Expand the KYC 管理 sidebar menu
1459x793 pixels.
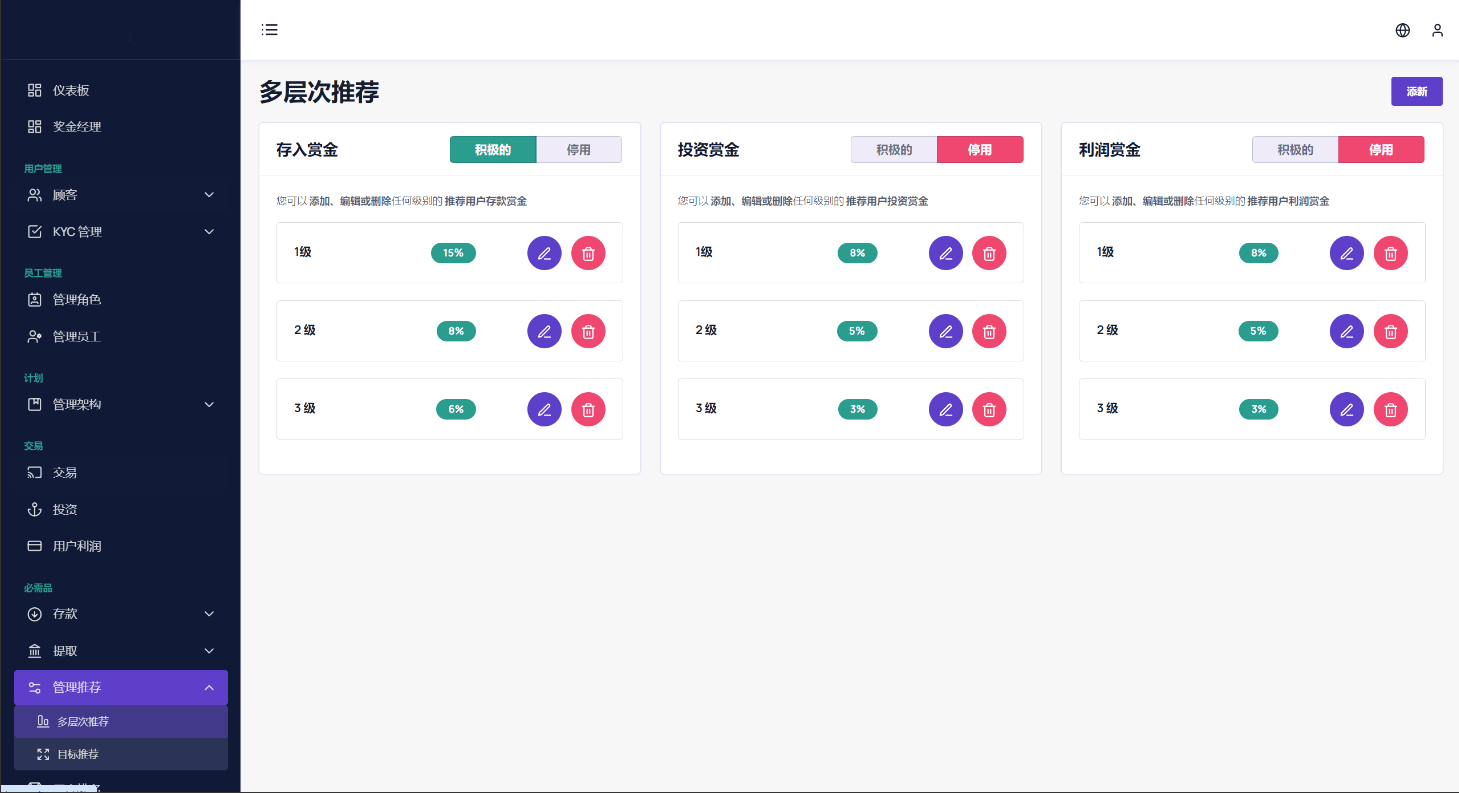click(x=120, y=232)
